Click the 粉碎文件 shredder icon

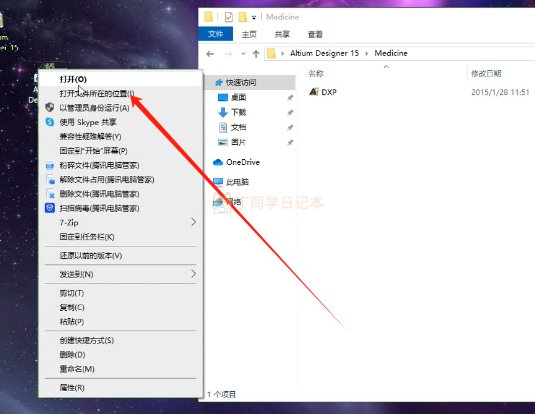click(50, 166)
